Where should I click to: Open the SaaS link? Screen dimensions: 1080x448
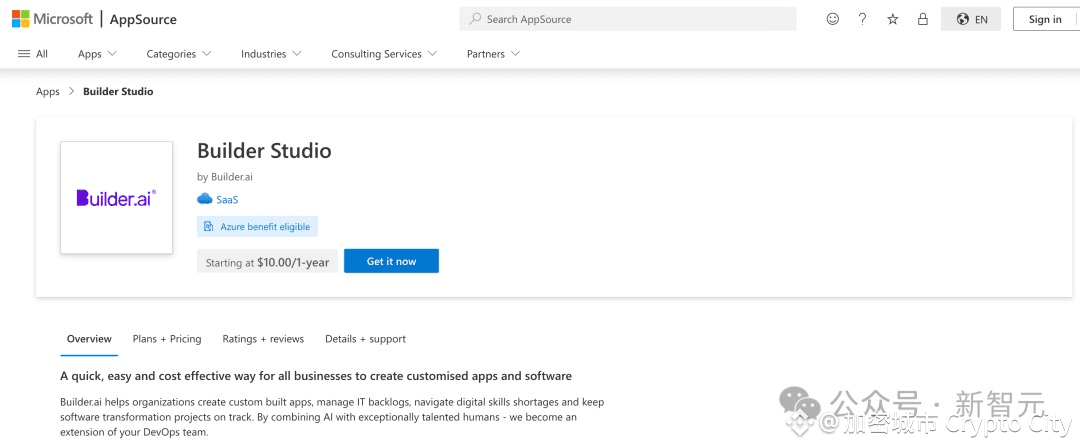(227, 200)
